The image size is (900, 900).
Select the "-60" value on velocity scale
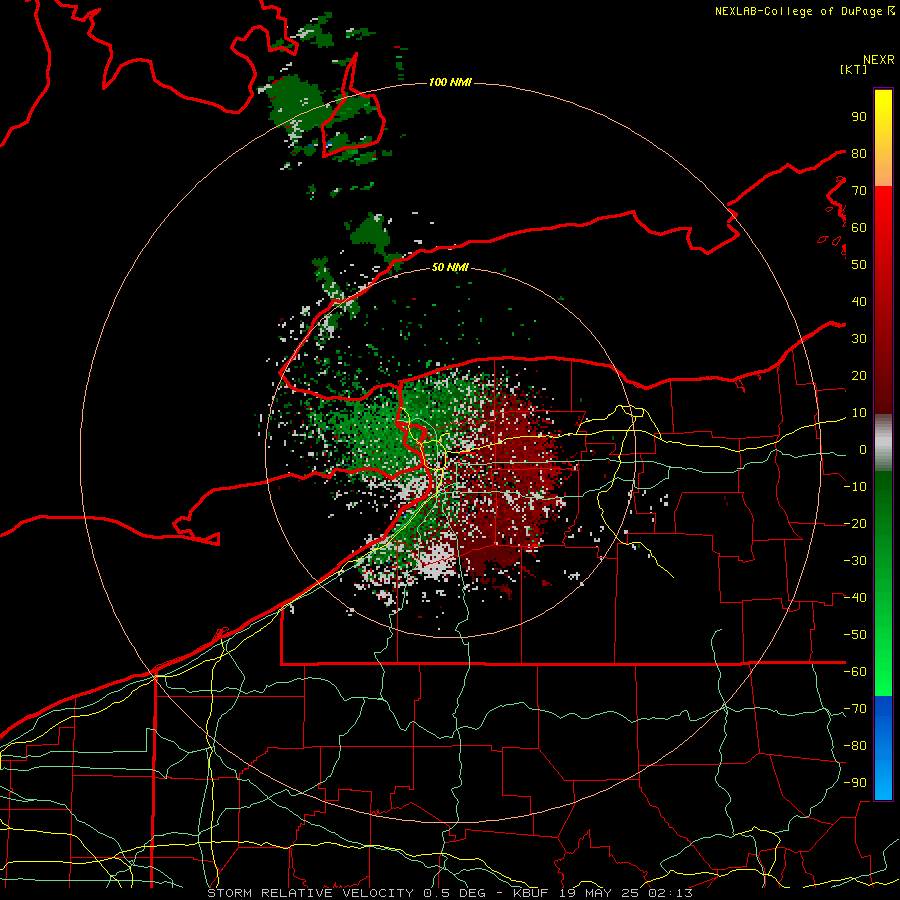tap(855, 672)
